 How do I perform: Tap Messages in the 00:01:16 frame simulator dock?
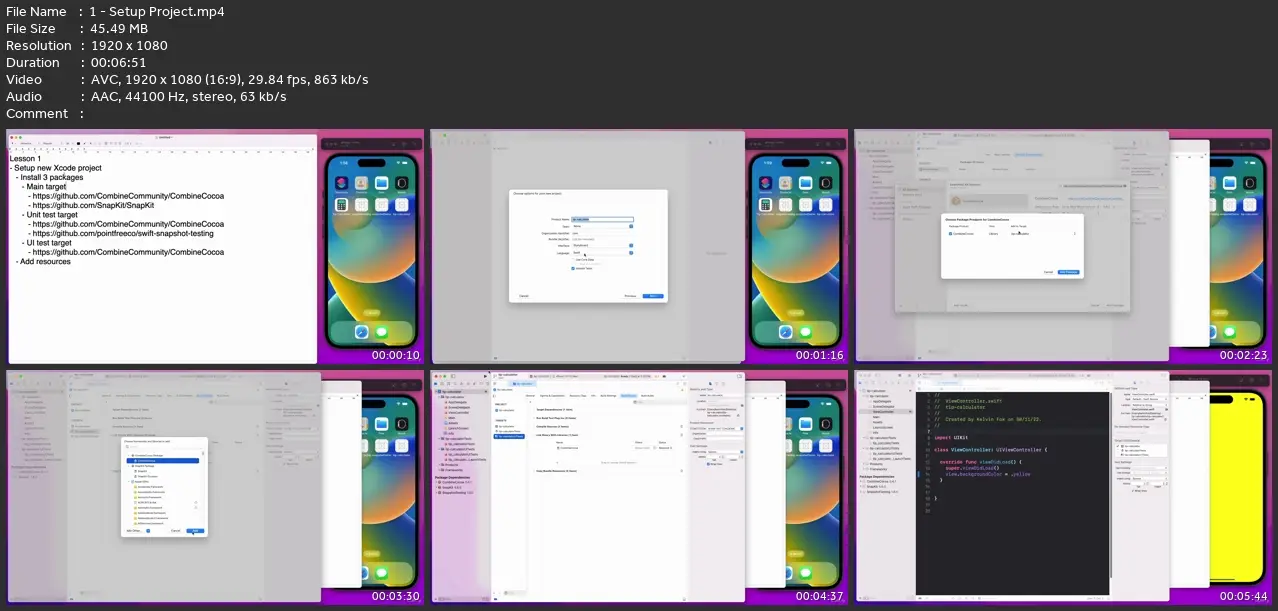805,332
